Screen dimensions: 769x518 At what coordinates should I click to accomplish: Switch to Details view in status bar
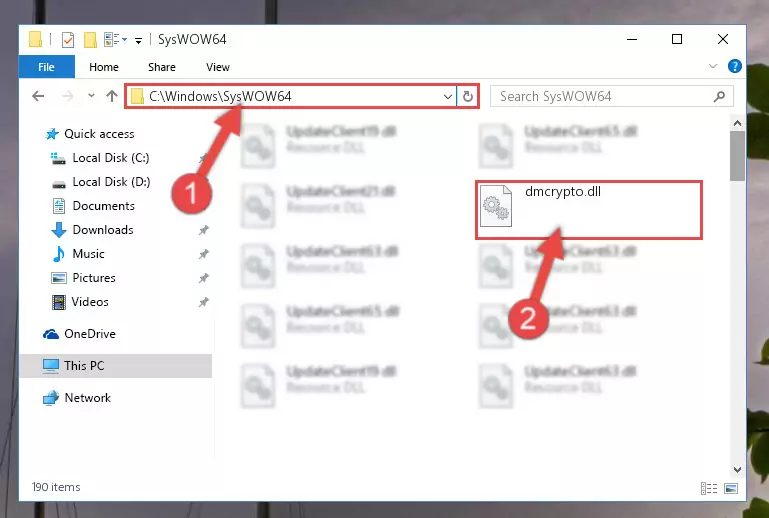click(709, 488)
